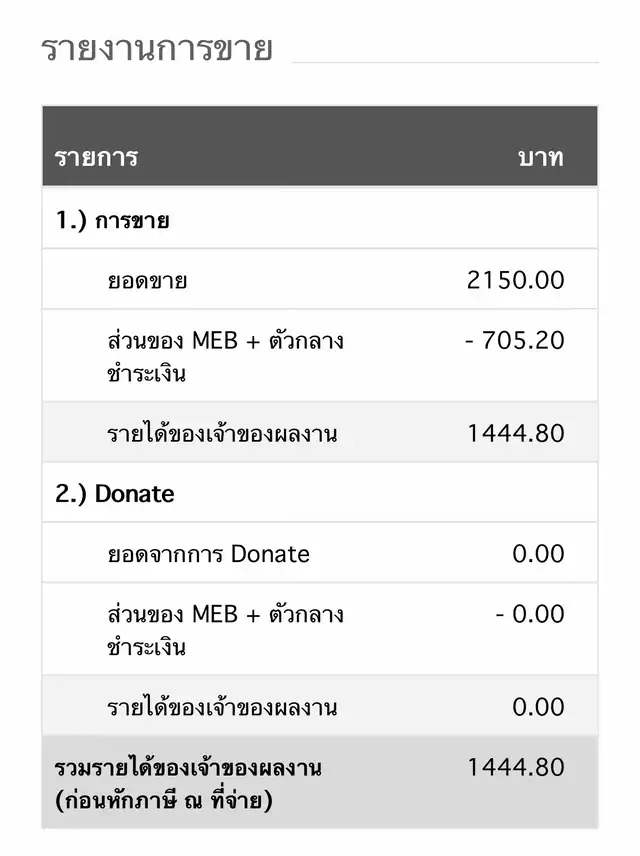Click the 2.) Donate section heading
This screenshot has height=856, width=640.
[115, 494]
